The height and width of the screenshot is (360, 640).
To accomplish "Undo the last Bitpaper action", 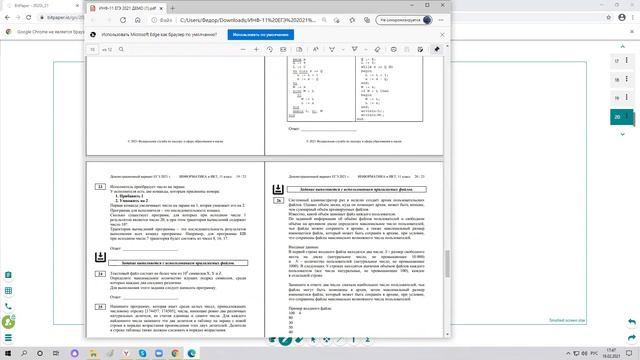I will [632, 322].
